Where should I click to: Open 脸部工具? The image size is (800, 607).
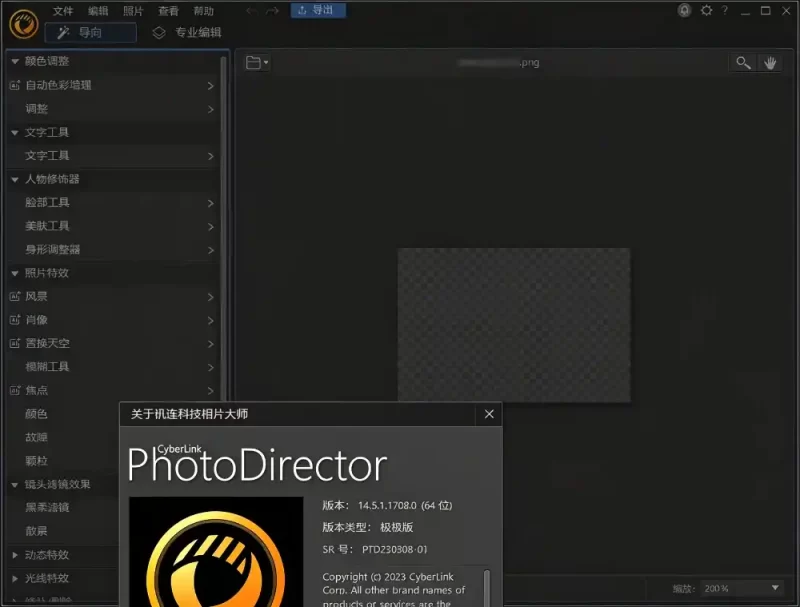pos(112,203)
